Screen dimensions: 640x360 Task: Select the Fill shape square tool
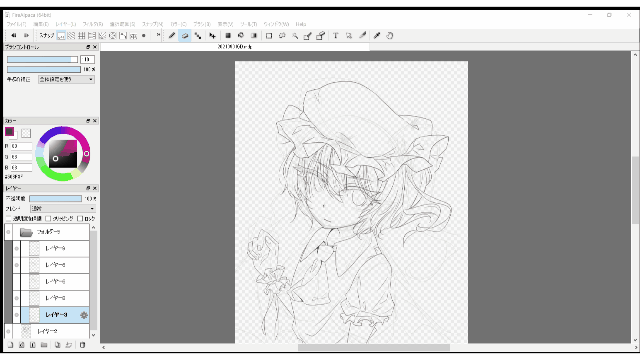pos(228,36)
